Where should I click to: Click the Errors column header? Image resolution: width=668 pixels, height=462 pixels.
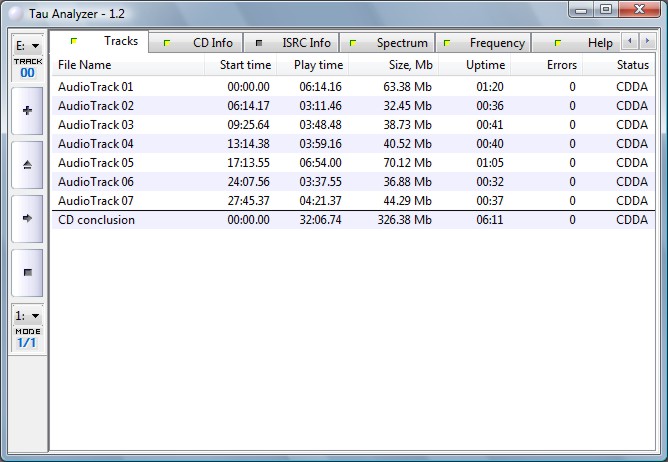pos(561,65)
